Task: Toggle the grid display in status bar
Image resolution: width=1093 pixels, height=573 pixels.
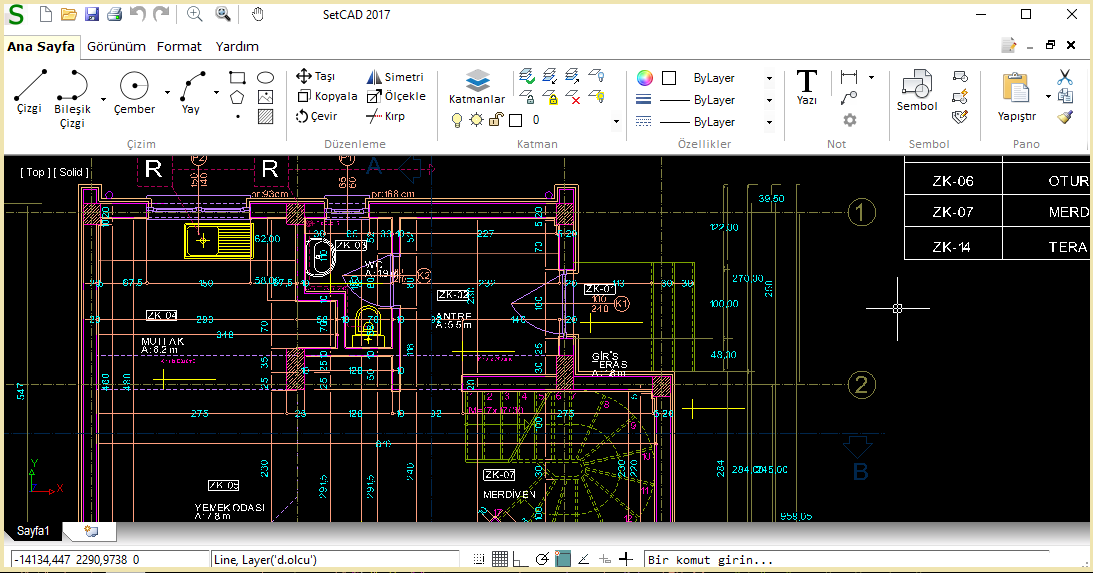Action: point(500,559)
